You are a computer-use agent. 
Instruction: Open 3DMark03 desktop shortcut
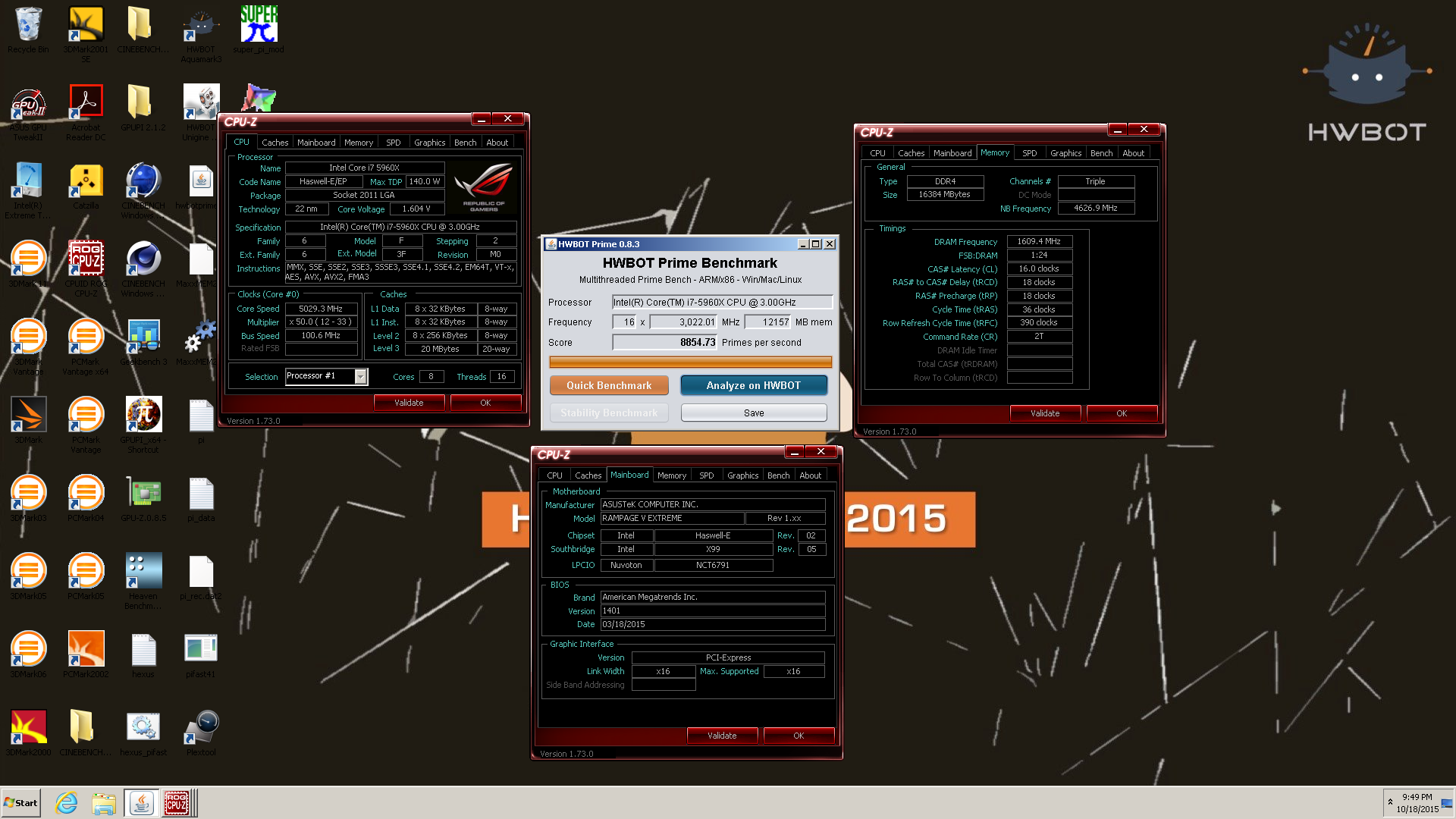[28, 498]
